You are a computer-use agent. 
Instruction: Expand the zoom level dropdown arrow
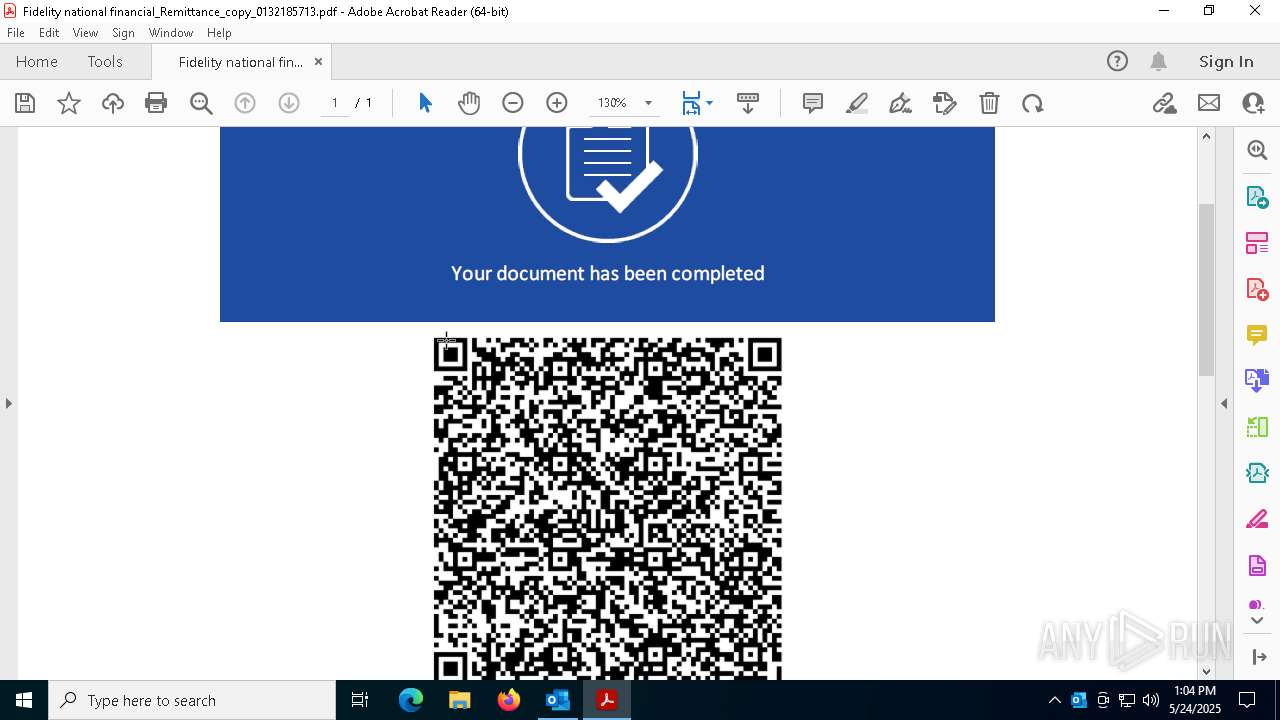(x=648, y=103)
